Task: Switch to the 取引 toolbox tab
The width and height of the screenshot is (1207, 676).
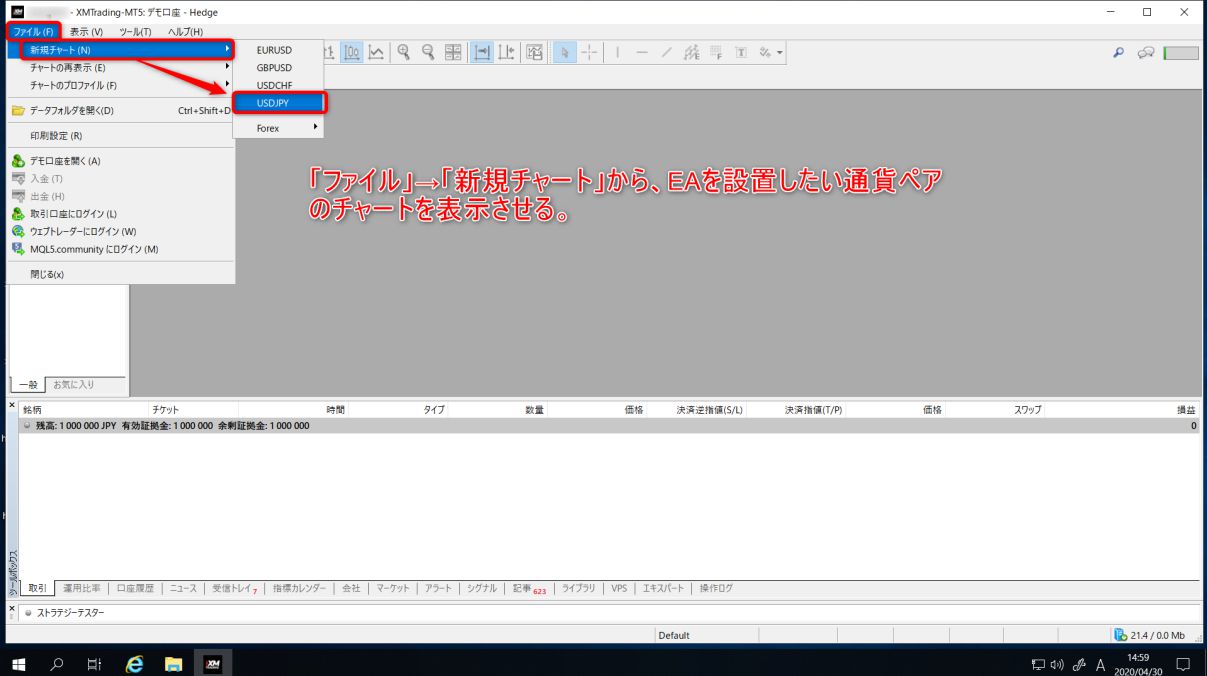Action: tap(37, 589)
